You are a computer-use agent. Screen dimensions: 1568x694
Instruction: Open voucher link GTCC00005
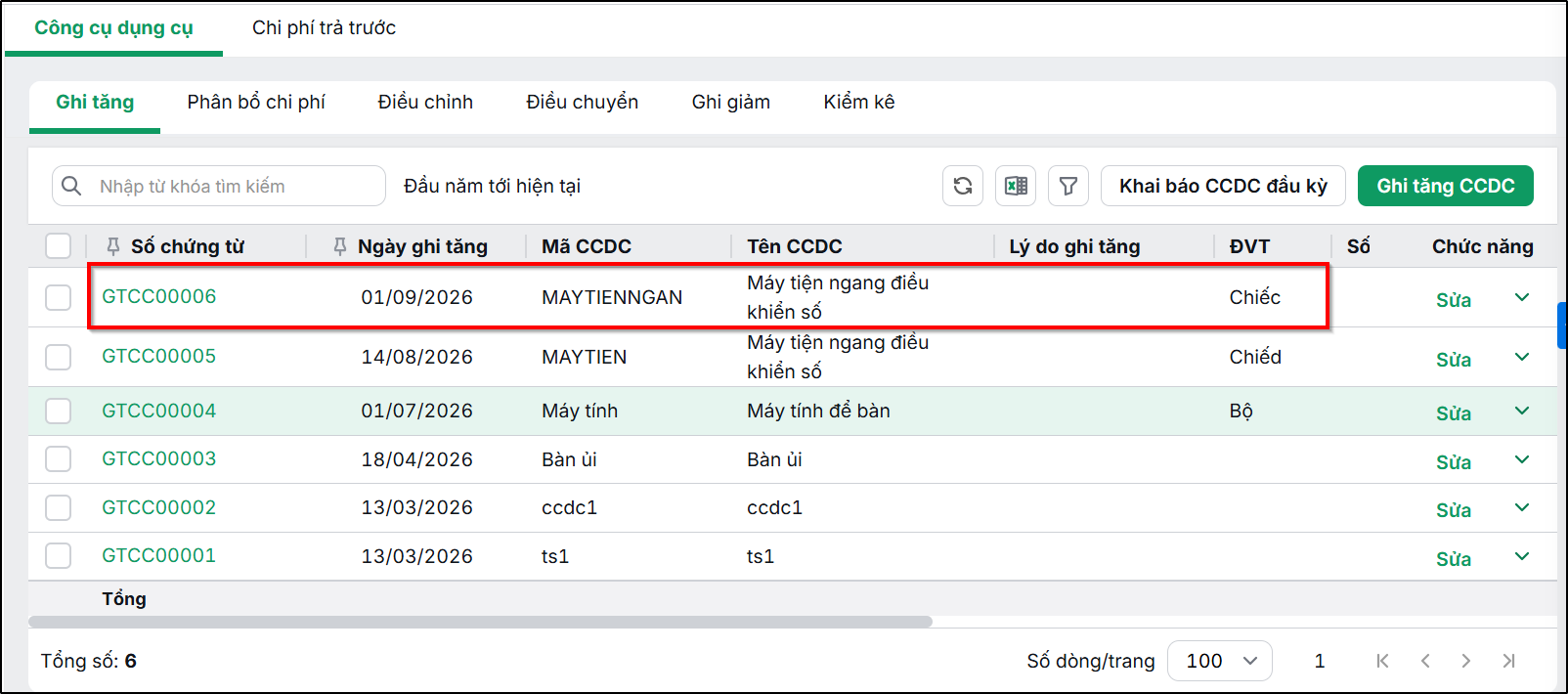click(159, 356)
